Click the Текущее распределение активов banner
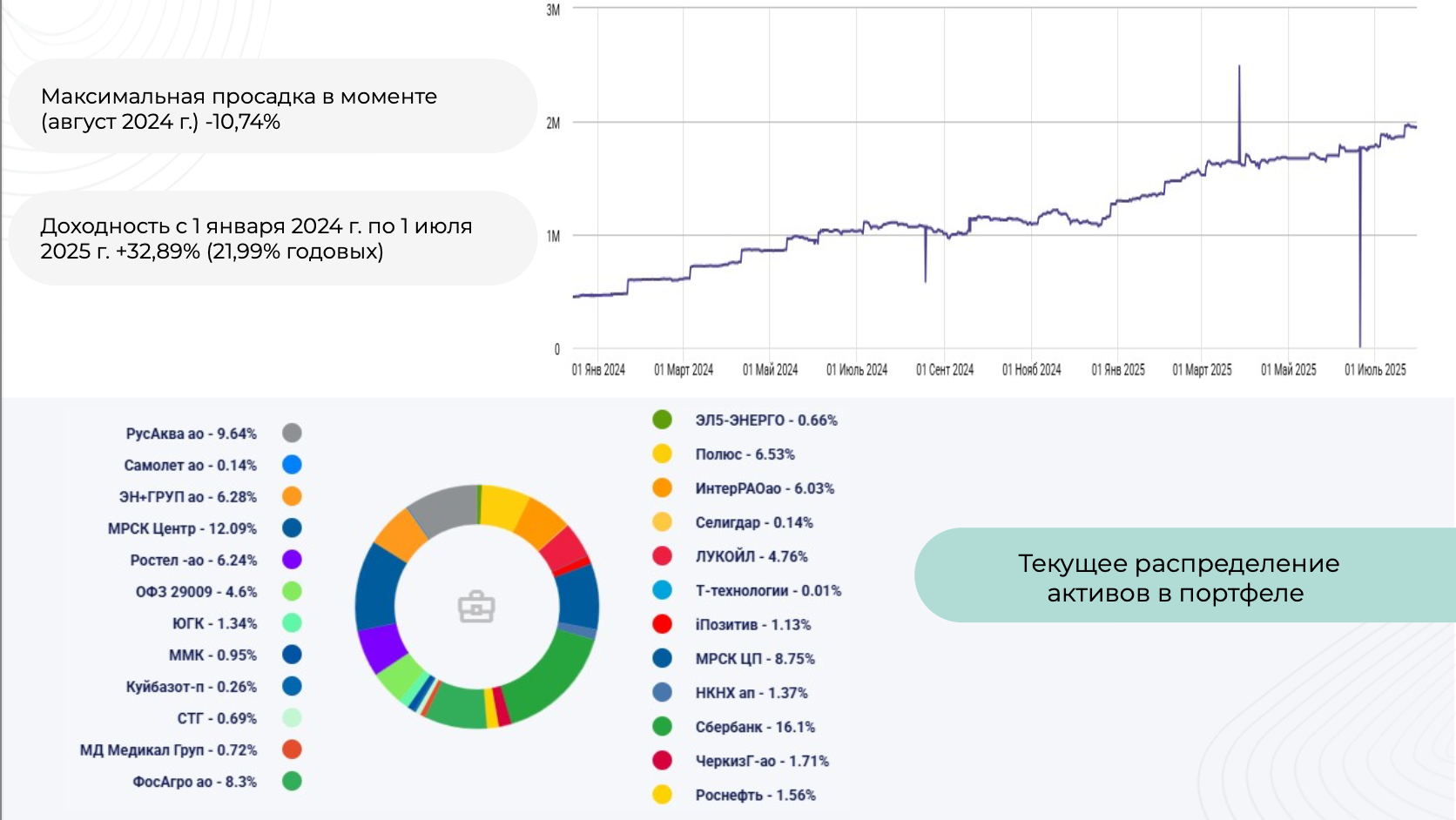 click(x=1178, y=578)
